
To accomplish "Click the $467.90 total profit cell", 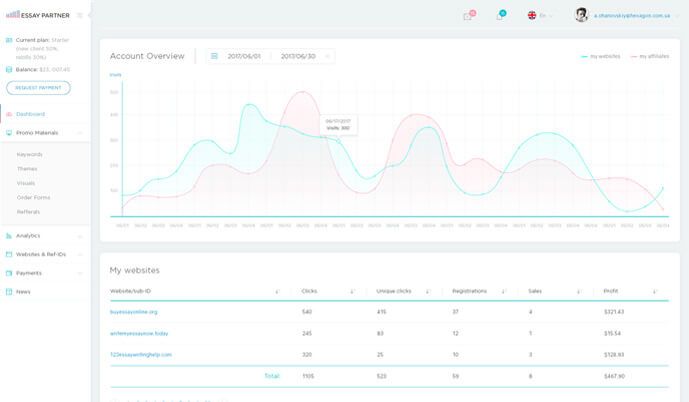I will (x=614, y=377).
